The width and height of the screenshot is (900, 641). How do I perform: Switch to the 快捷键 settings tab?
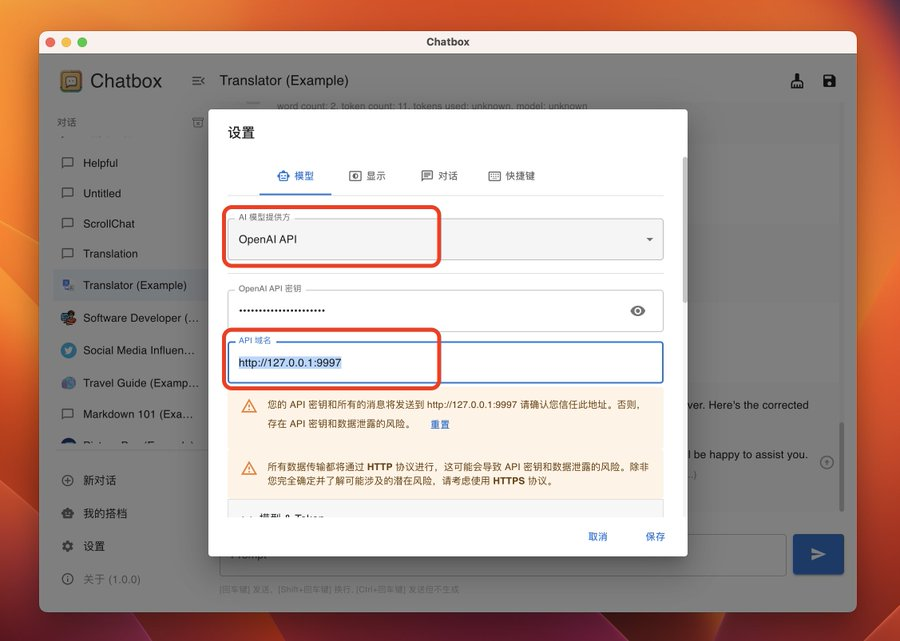click(x=512, y=177)
